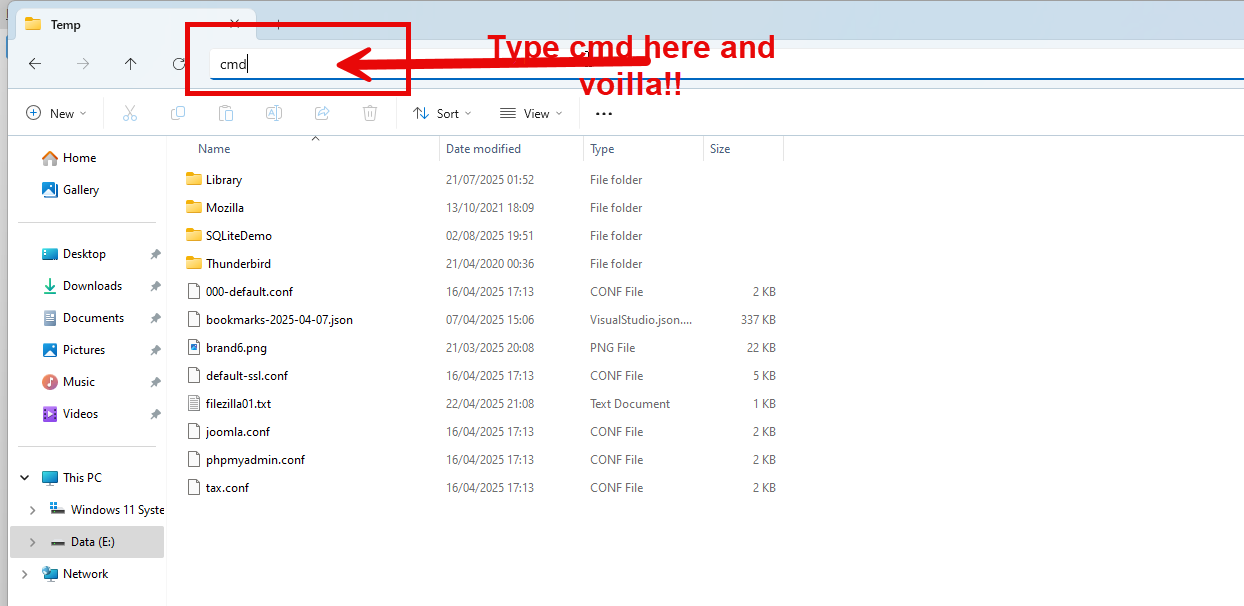
Task: Unpin Documents via its pin icon
Action: [155, 318]
